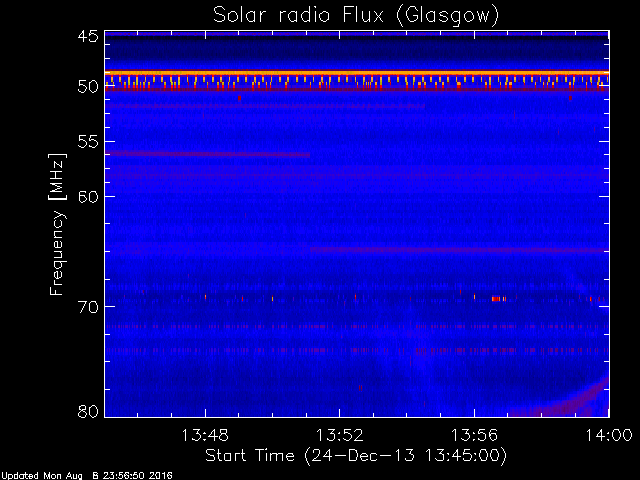640x480 pixels.
Task: Click the frequency tick label 45
Action: point(88,36)
